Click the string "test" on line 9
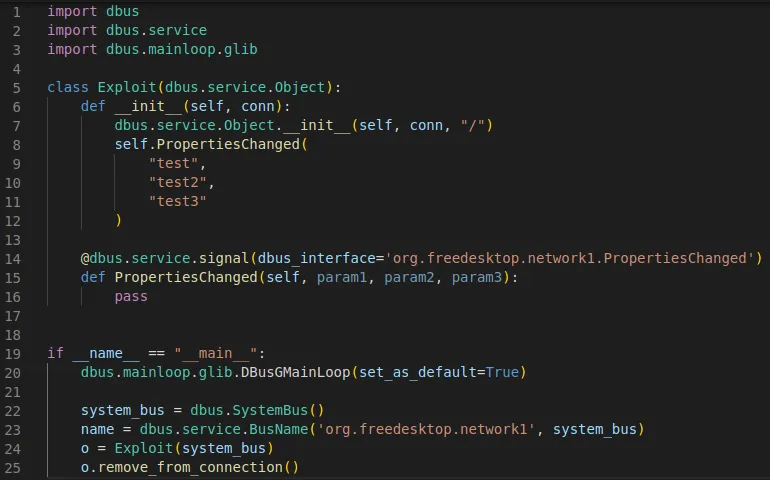This screenshot has height=480, width=770. pyautogui.click(x=173, y=164)
